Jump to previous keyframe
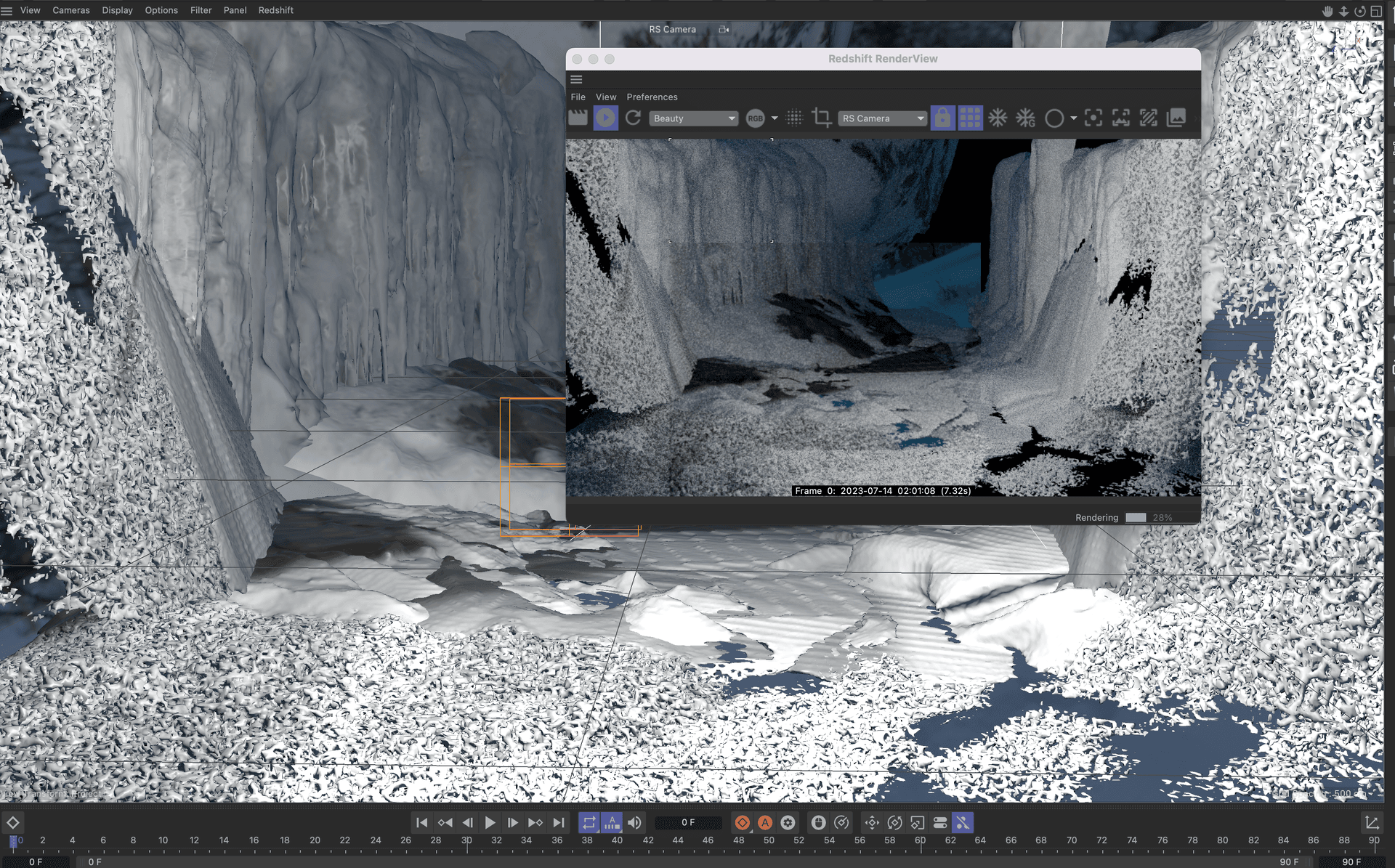The height and width of the screenshot is (868, 1395). 445,822
